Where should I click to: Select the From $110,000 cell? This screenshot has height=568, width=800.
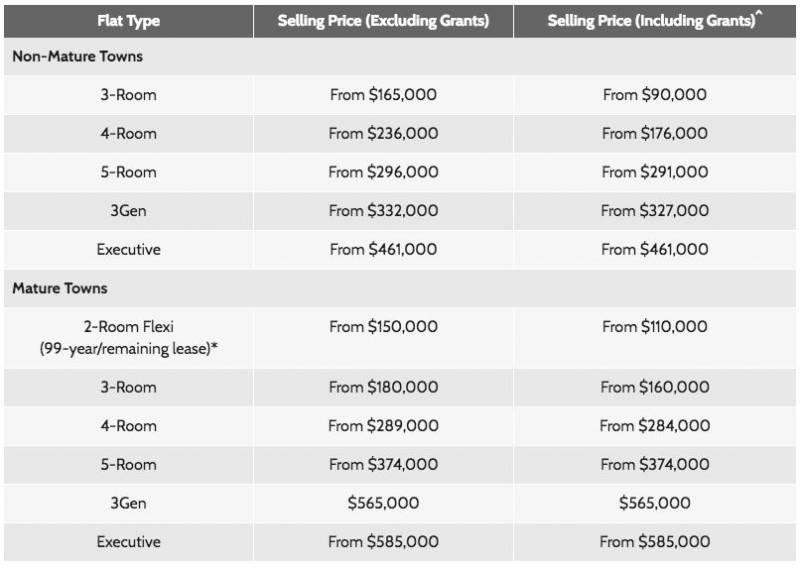pyautogui.click(x=655, y=326)
